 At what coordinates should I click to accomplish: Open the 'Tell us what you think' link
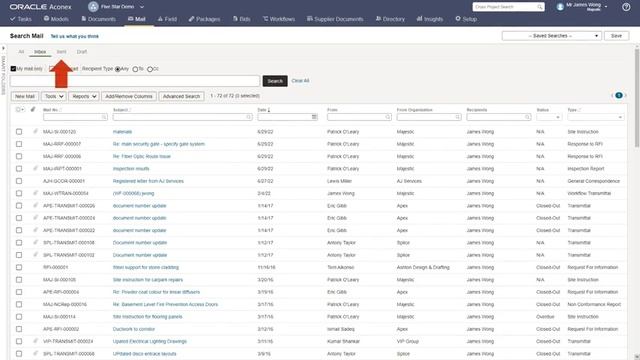point(75,36)
